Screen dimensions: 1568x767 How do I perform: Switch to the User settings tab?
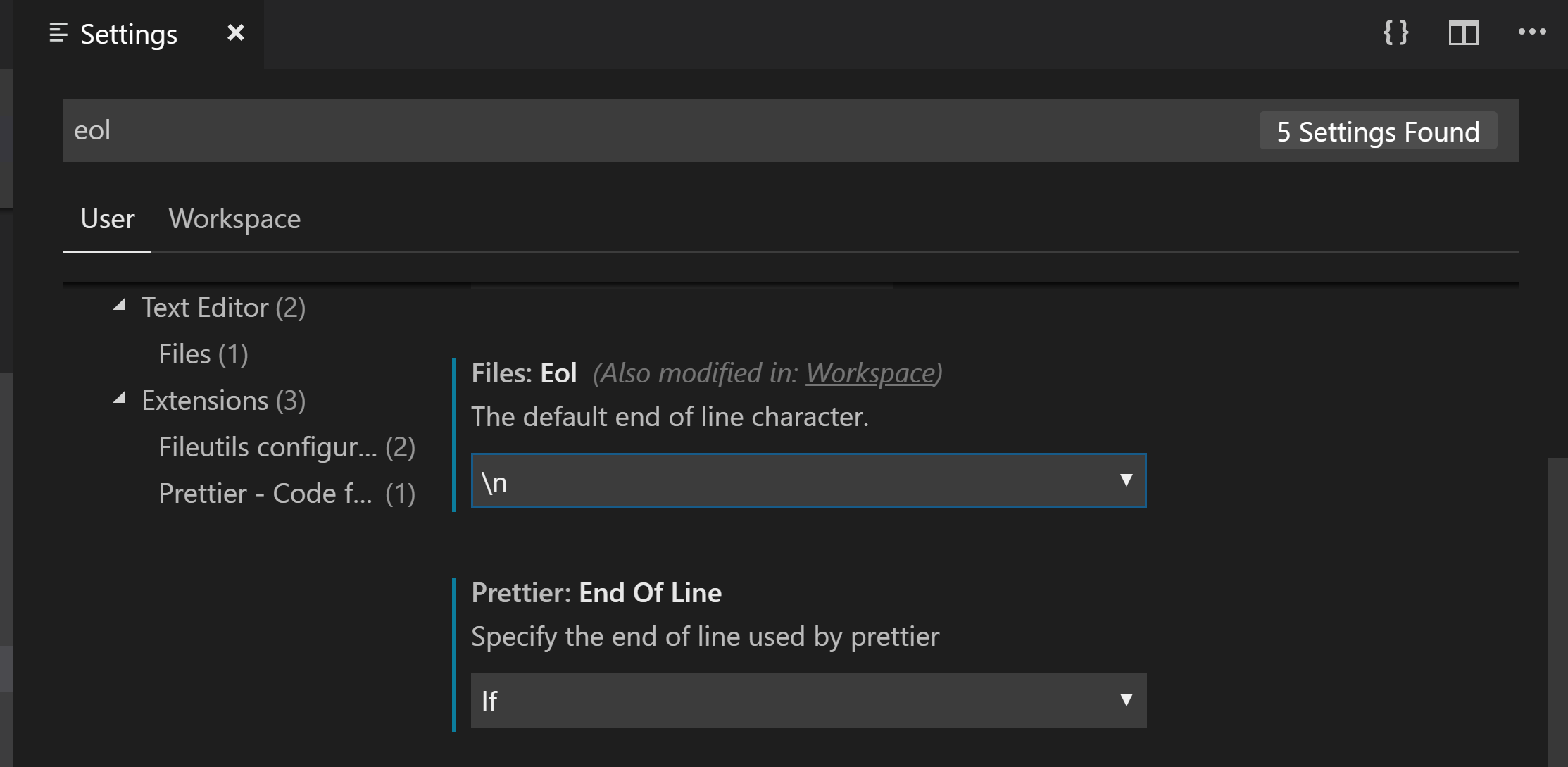(x=107, y=219)
